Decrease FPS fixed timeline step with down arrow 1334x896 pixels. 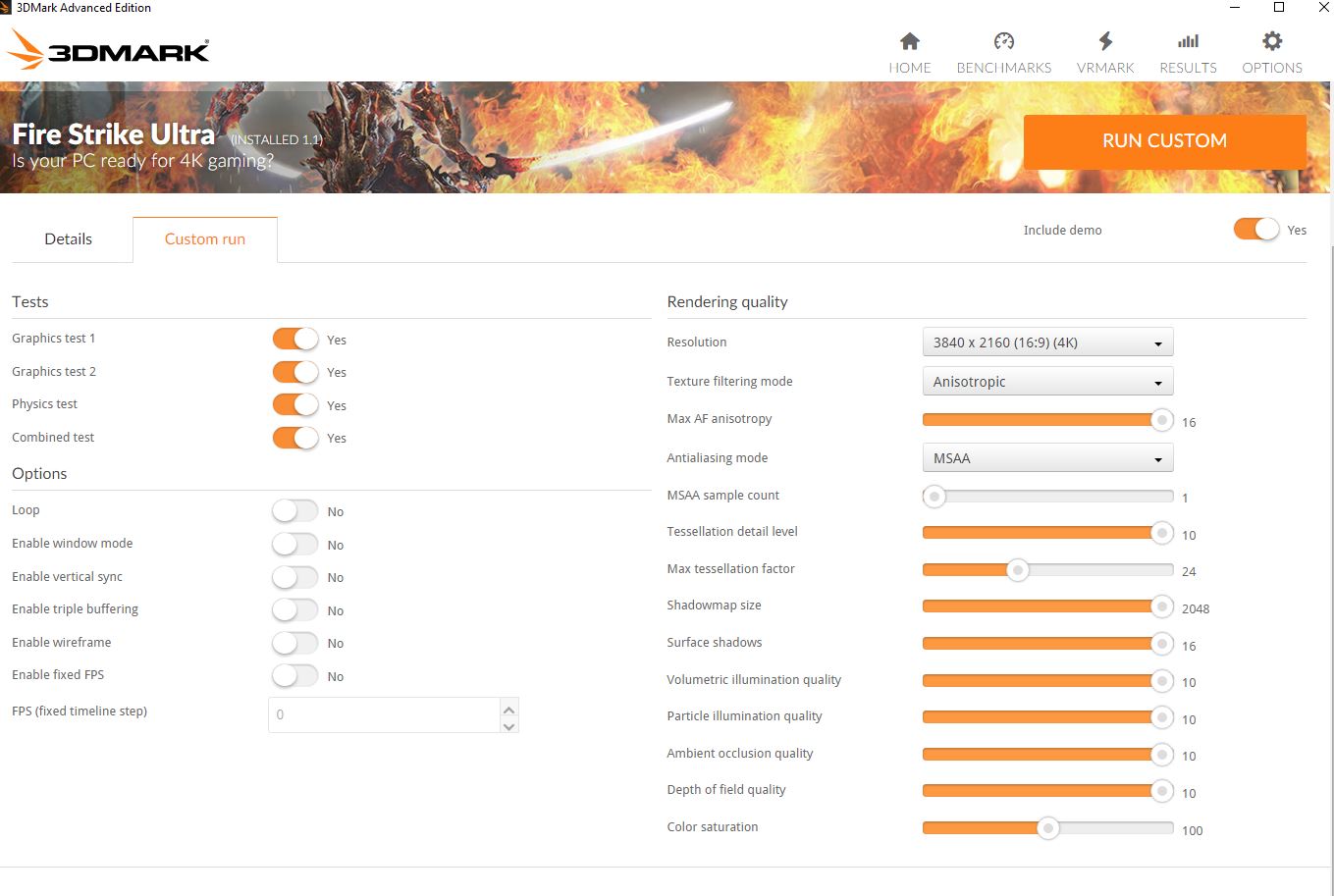(508, 726)
